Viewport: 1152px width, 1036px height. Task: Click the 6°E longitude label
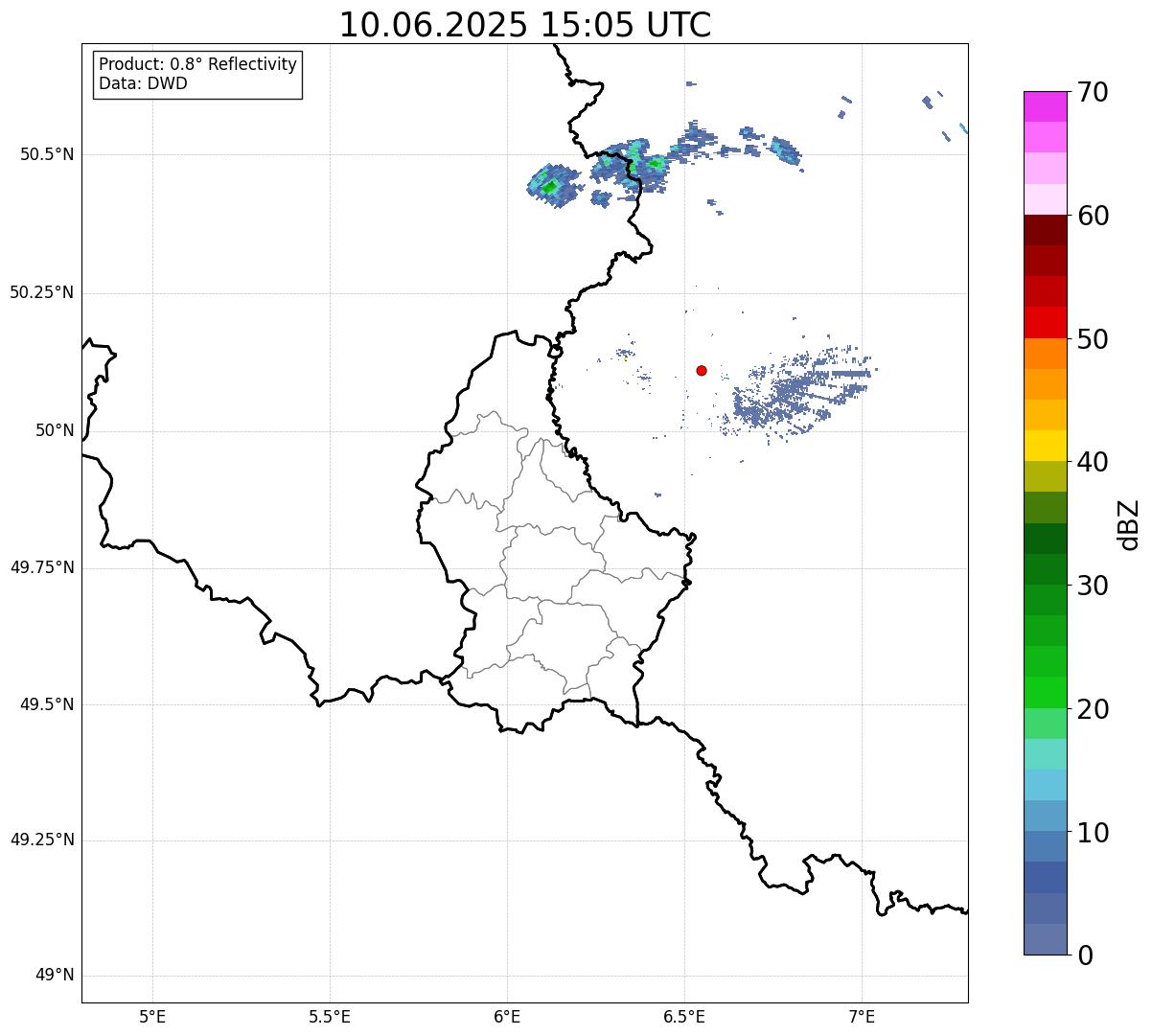click(507, 1017)
